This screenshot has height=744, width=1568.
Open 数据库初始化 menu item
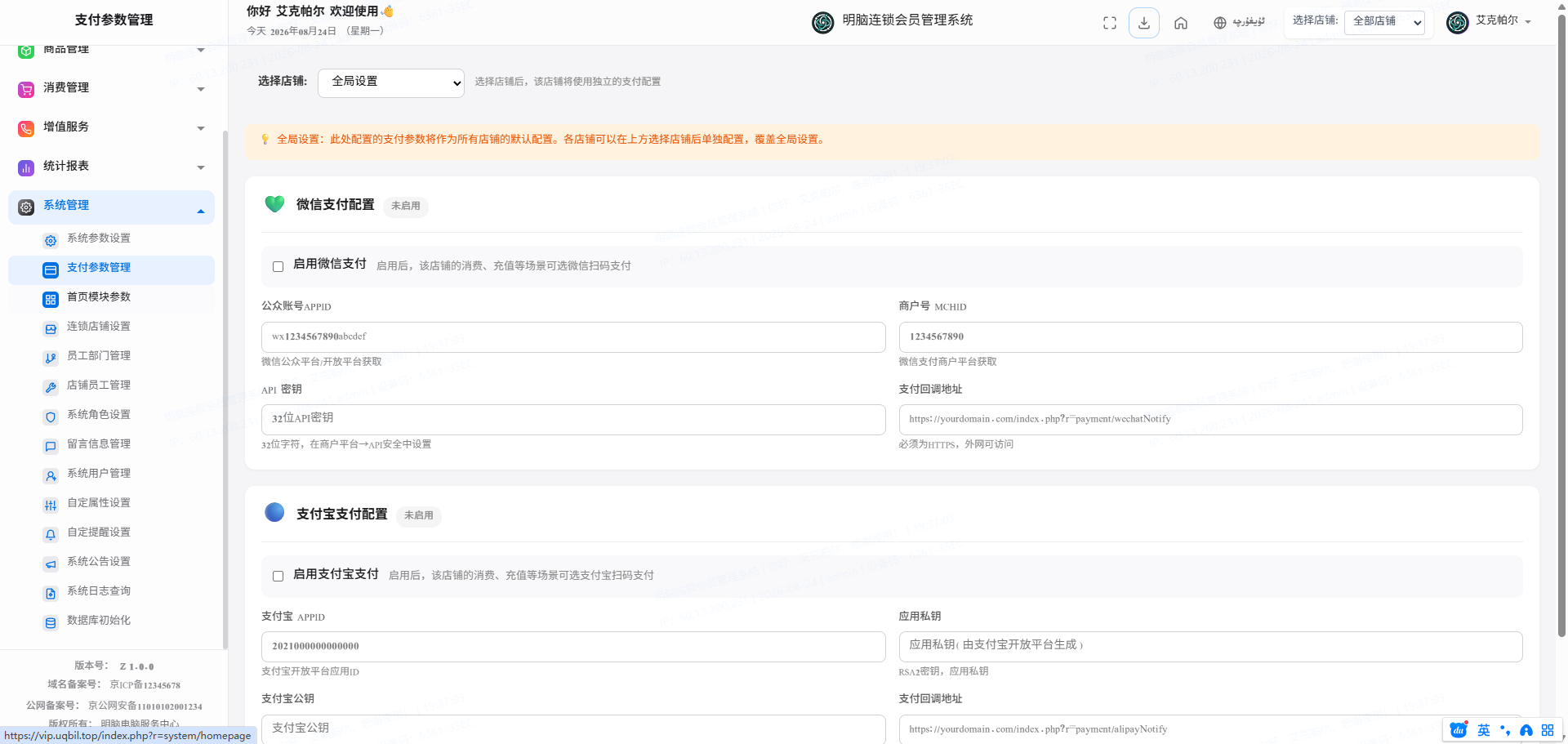click(111, 621)
